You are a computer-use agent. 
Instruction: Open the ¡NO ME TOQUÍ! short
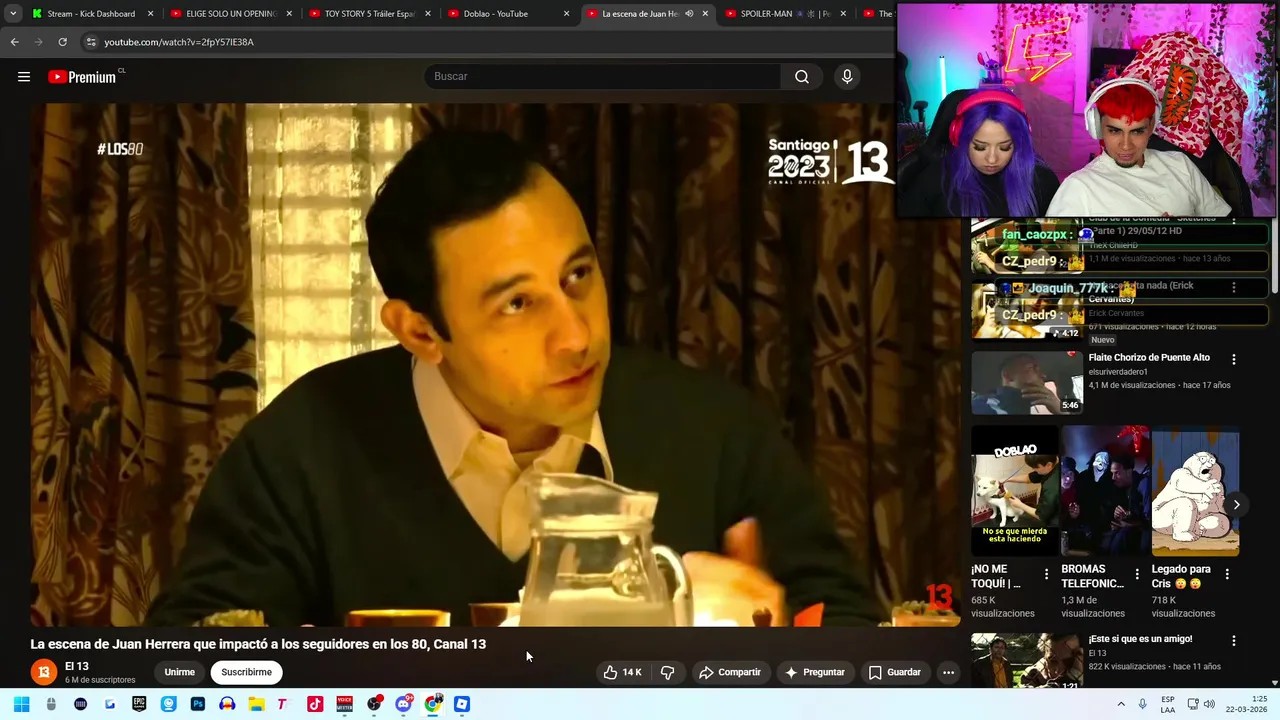pos(1014,491)
